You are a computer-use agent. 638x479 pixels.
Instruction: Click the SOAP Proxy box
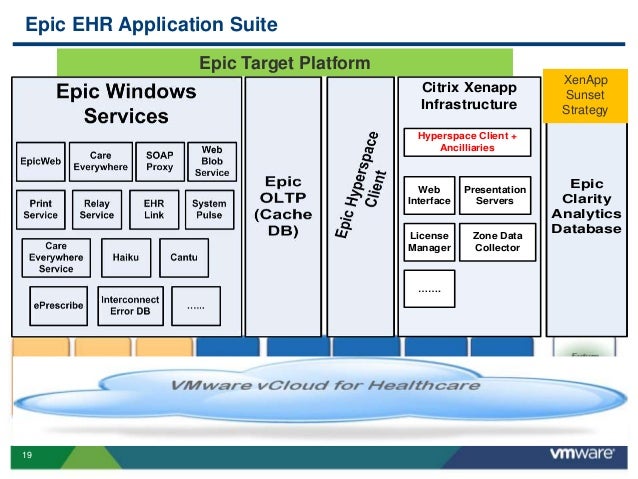point(160,162)
